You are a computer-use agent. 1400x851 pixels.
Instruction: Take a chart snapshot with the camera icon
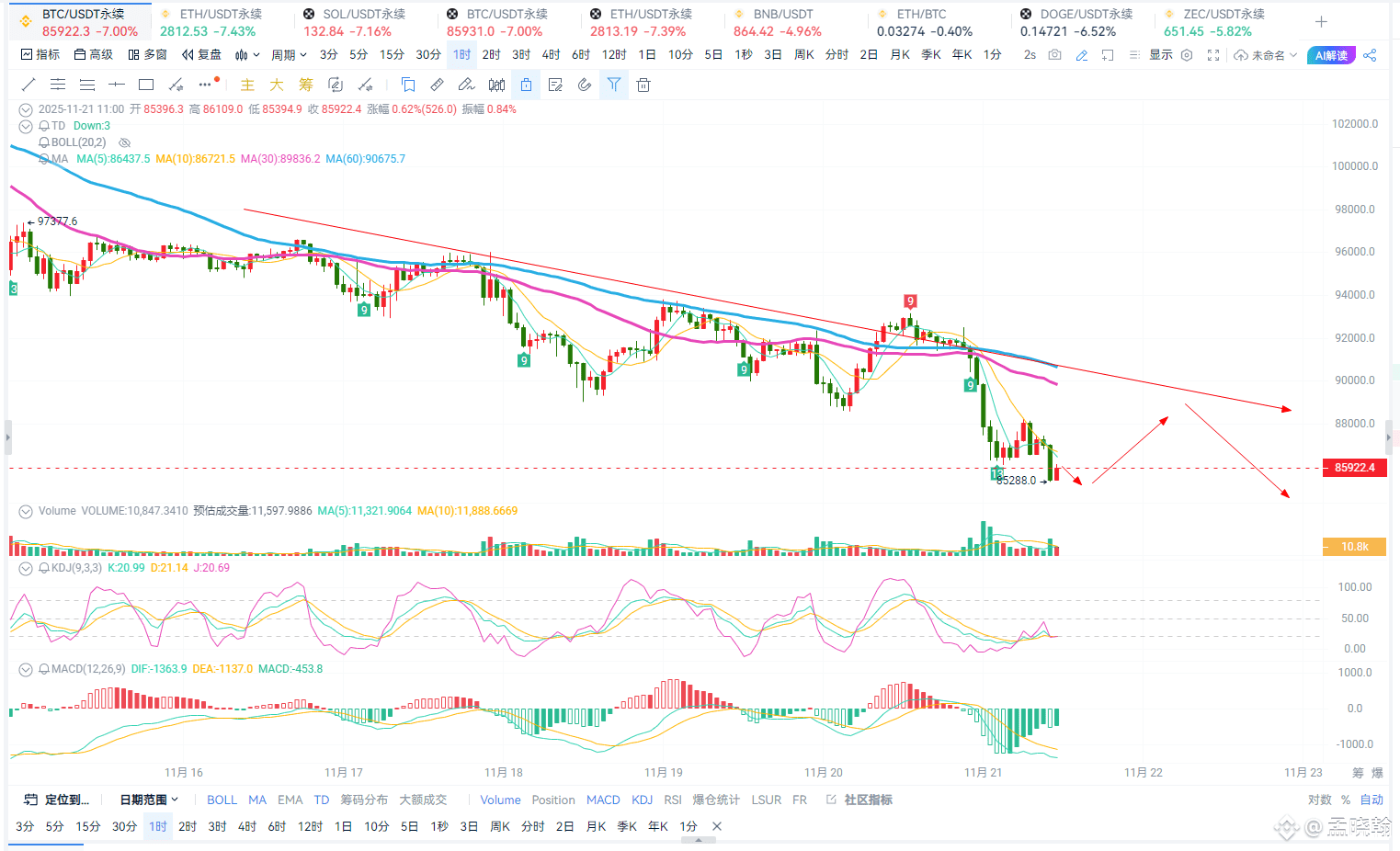pyautogui.click(x=1054, y=55)
